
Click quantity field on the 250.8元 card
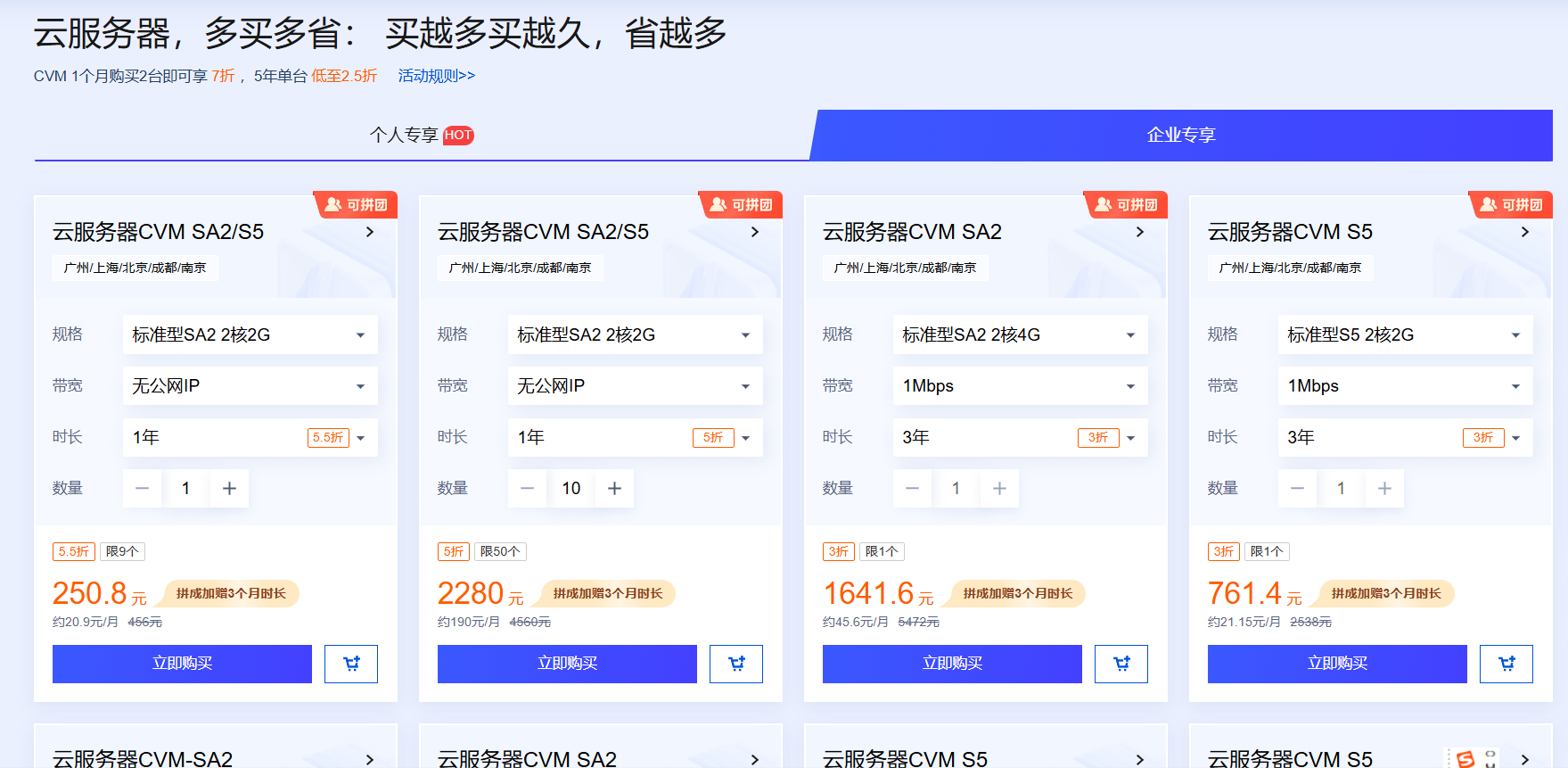pos(185,488)
